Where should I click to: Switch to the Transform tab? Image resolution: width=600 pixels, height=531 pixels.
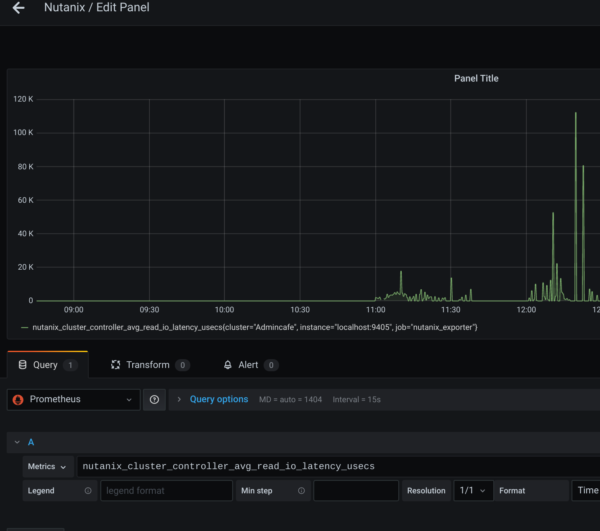[150, 365]
